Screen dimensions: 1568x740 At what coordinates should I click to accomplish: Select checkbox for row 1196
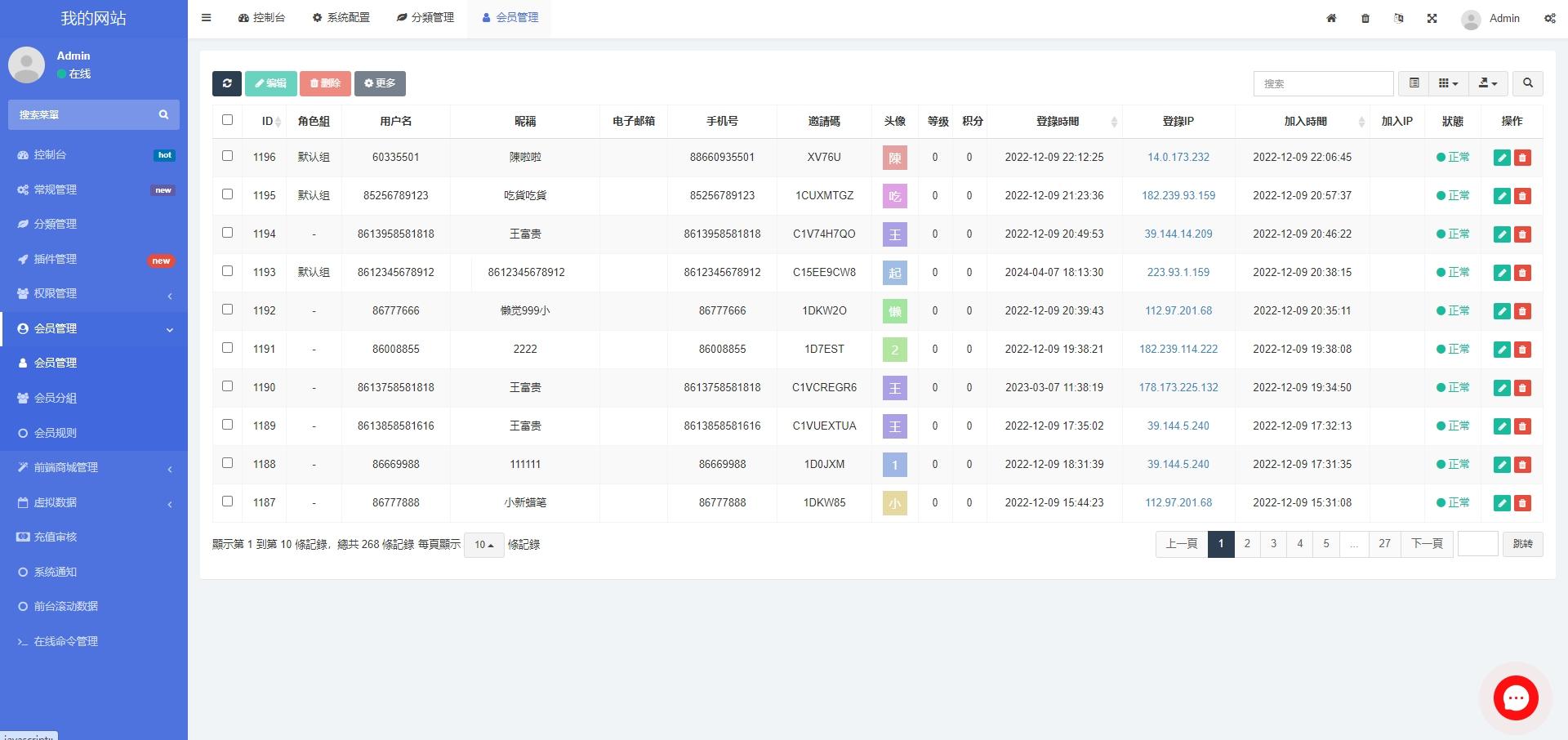click(x=227, y=156)
